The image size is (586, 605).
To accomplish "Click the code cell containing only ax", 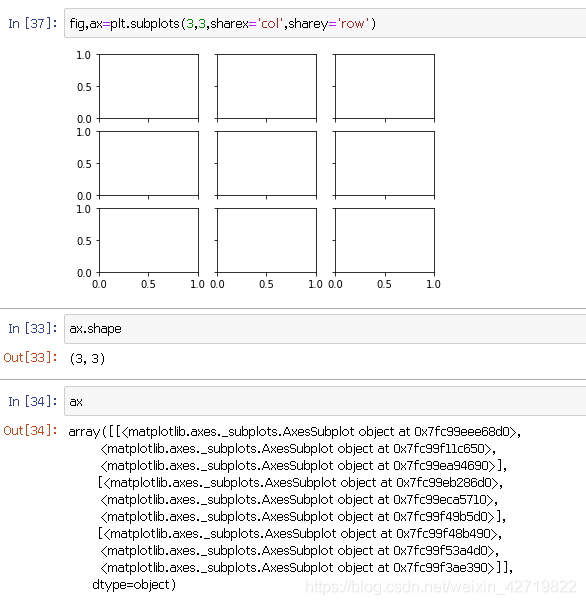I will [x=325, y=402].
